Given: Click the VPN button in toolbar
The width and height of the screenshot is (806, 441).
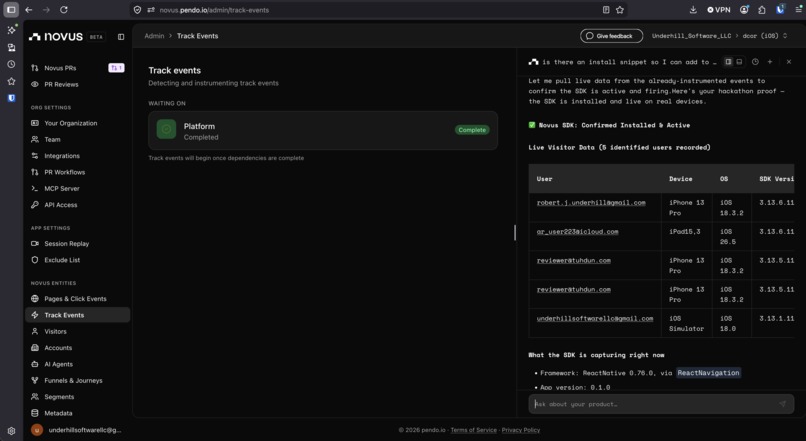Looking at the screenshot, I should coord(719,10).
